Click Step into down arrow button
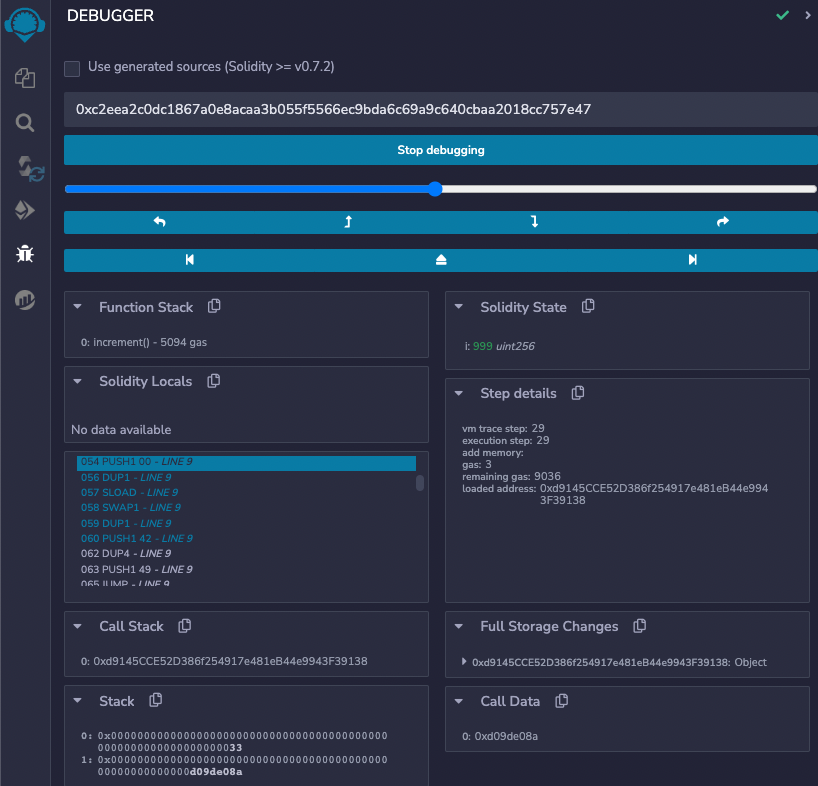Screen dimensions: 818x786 pos(535,222)
